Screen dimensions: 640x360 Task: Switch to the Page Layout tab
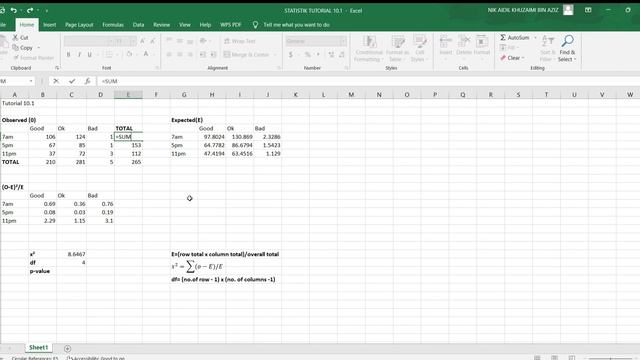click(79, 25)
